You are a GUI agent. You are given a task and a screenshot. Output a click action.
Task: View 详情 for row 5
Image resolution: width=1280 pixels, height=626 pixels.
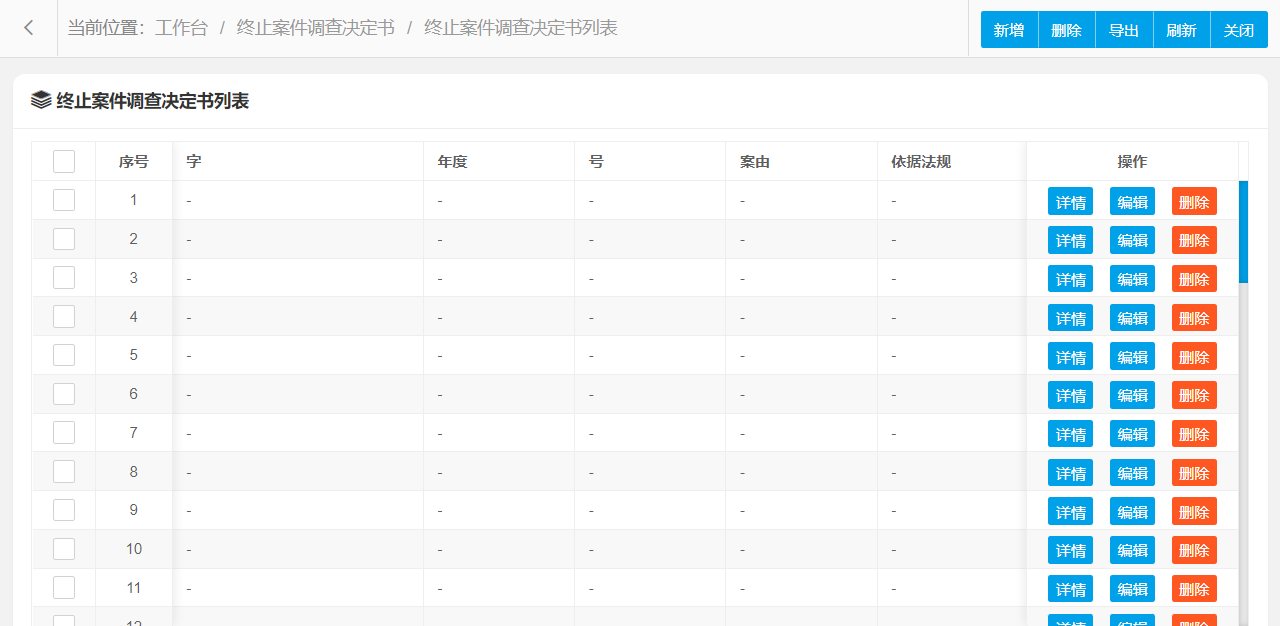(1070, 356)
